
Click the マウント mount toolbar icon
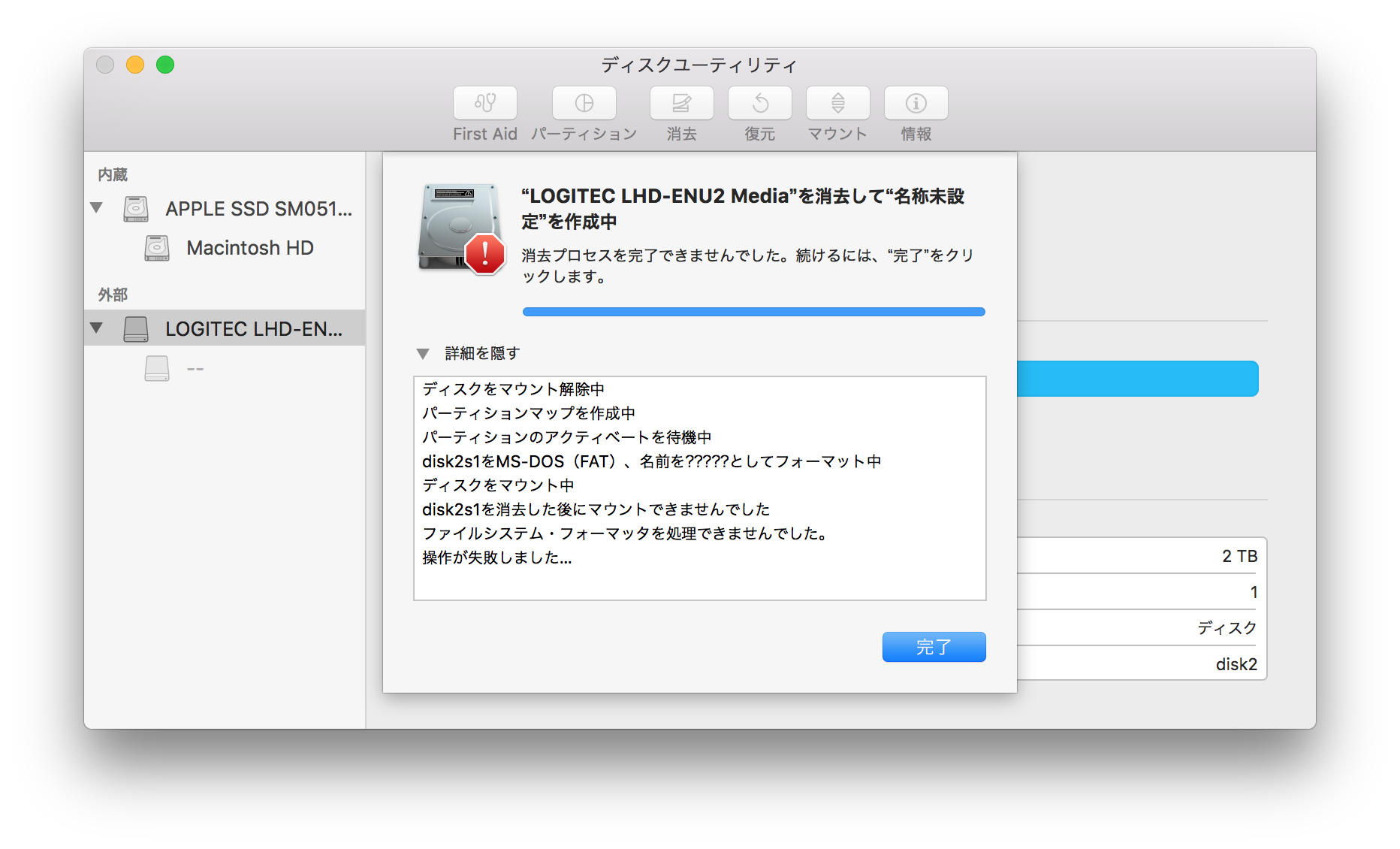838,103
